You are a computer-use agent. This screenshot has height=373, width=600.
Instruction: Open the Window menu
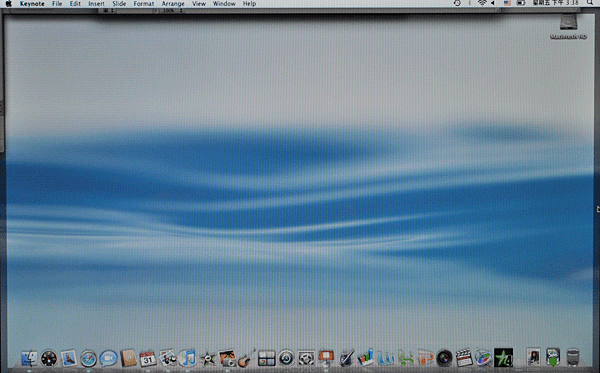(224, 3)
